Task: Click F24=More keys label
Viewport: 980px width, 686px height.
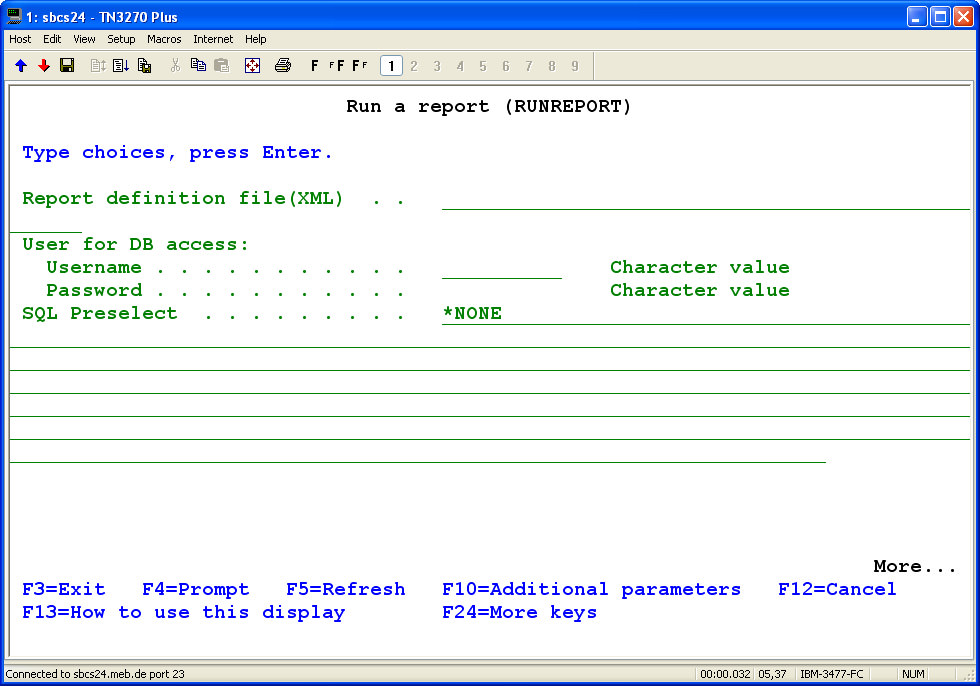Action: click(519, 613)
